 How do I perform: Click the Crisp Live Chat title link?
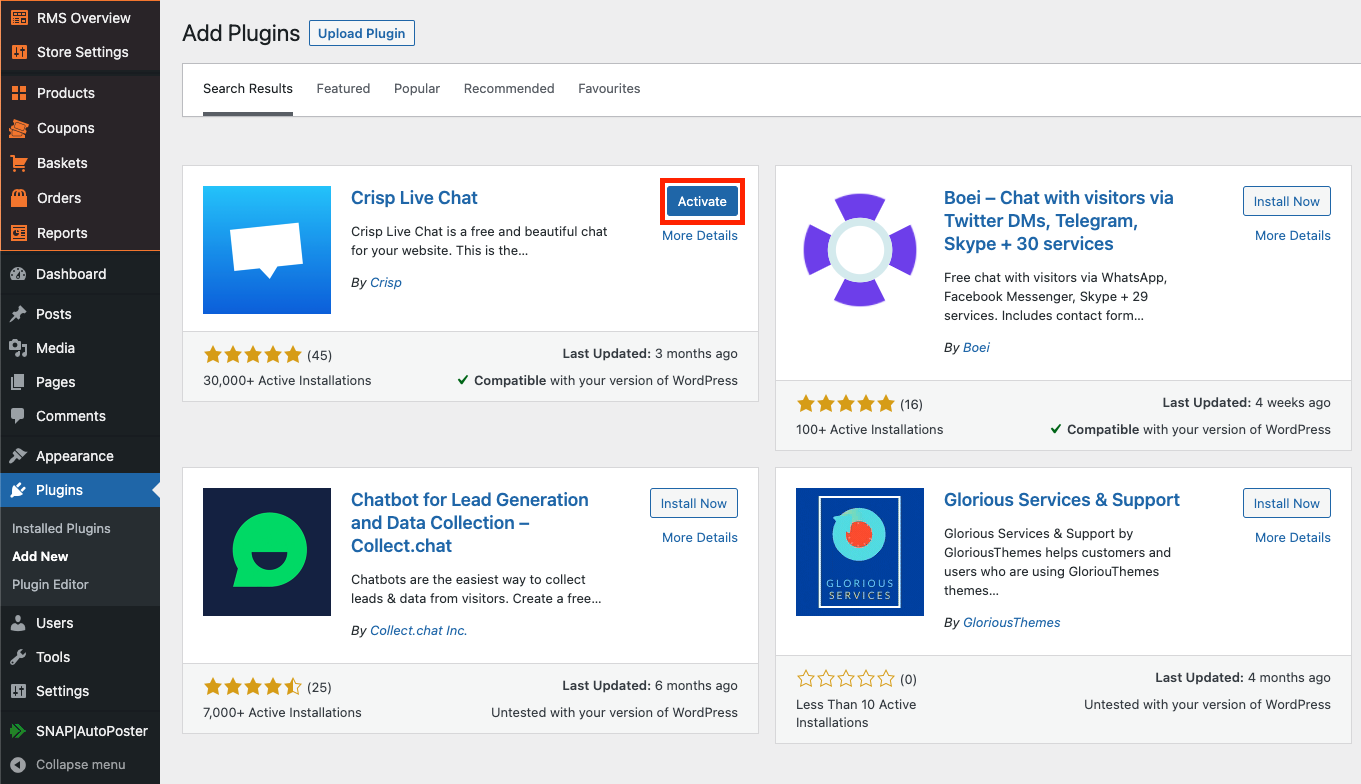coord(414,198)
